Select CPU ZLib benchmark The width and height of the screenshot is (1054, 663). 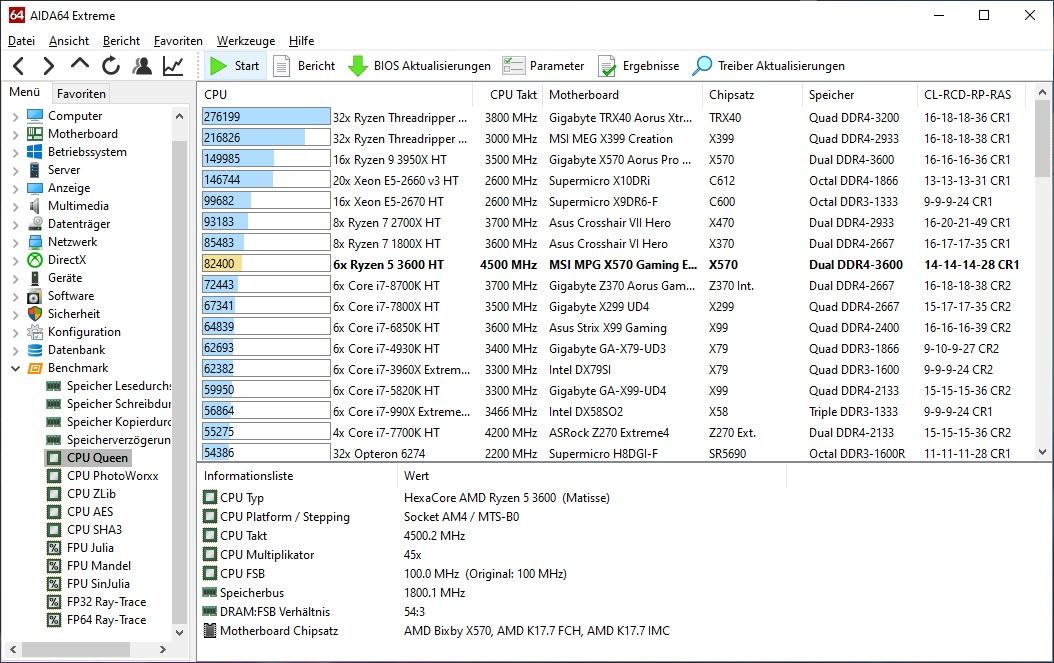81,494
